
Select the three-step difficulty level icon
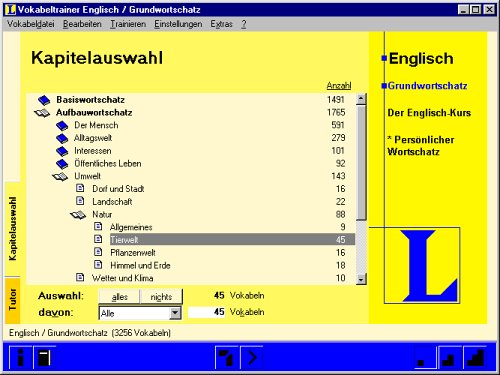[x=475, y=358]
